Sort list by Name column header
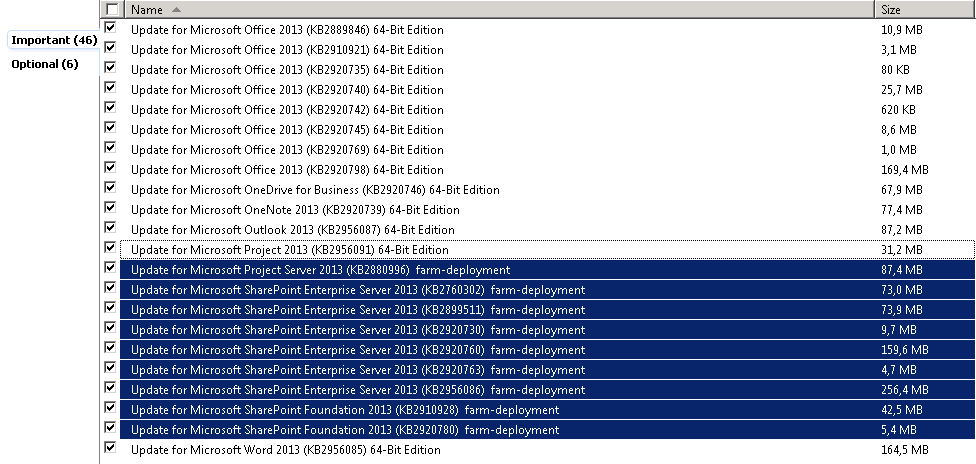Image resolution: width=976 pixels, height=464 pixels. click(x=146, y=9)
